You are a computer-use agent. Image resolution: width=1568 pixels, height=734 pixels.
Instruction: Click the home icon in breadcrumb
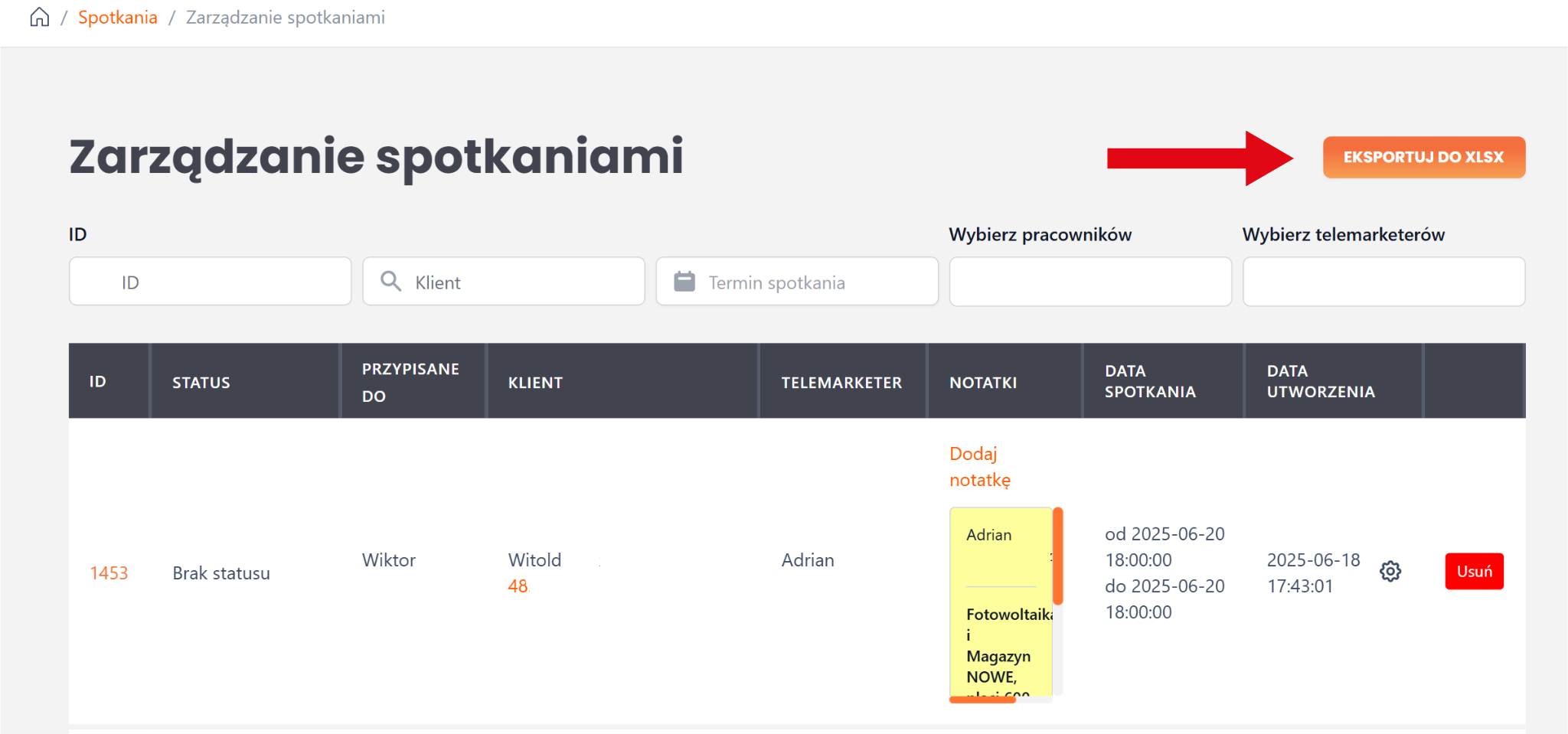point(40,18)
